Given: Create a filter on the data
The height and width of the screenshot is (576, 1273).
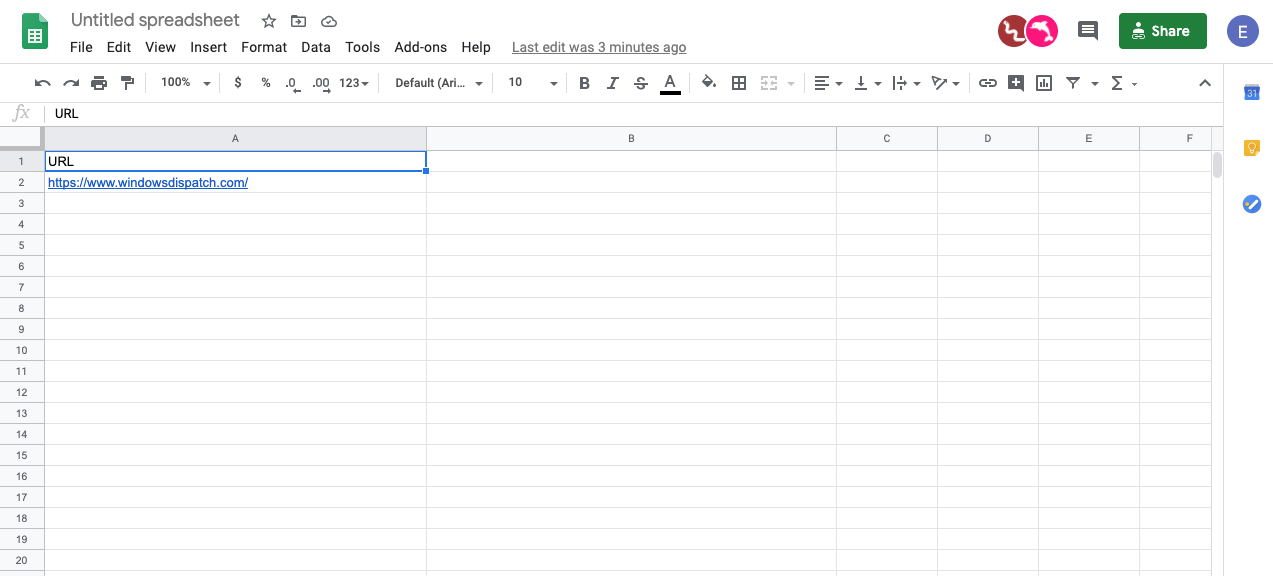Looking at the screenshot, I should click(1071, 83).
